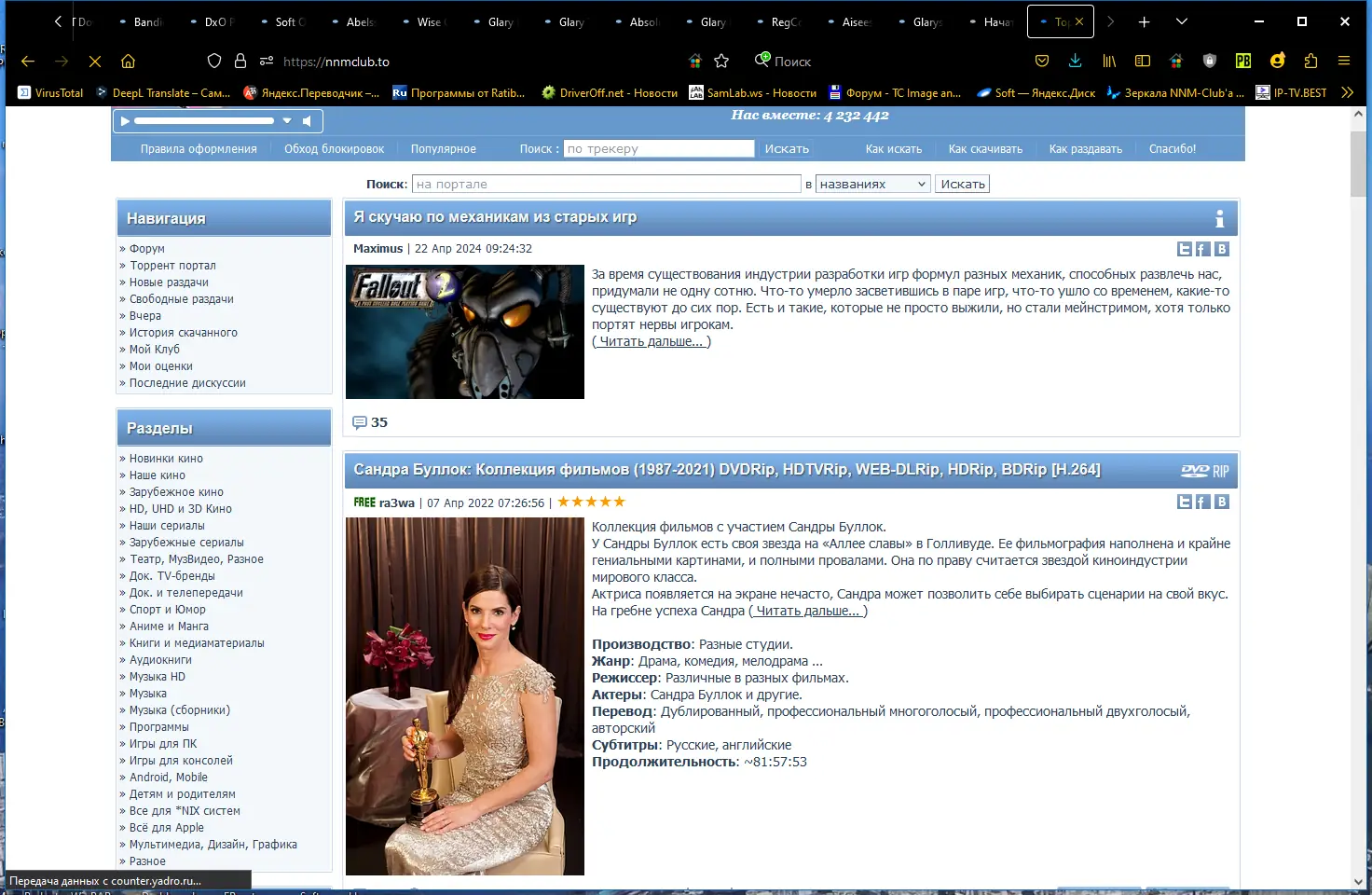Click the stop loading X icon
This screenshot has width=1372, height=895.
[x=94, y=62]
